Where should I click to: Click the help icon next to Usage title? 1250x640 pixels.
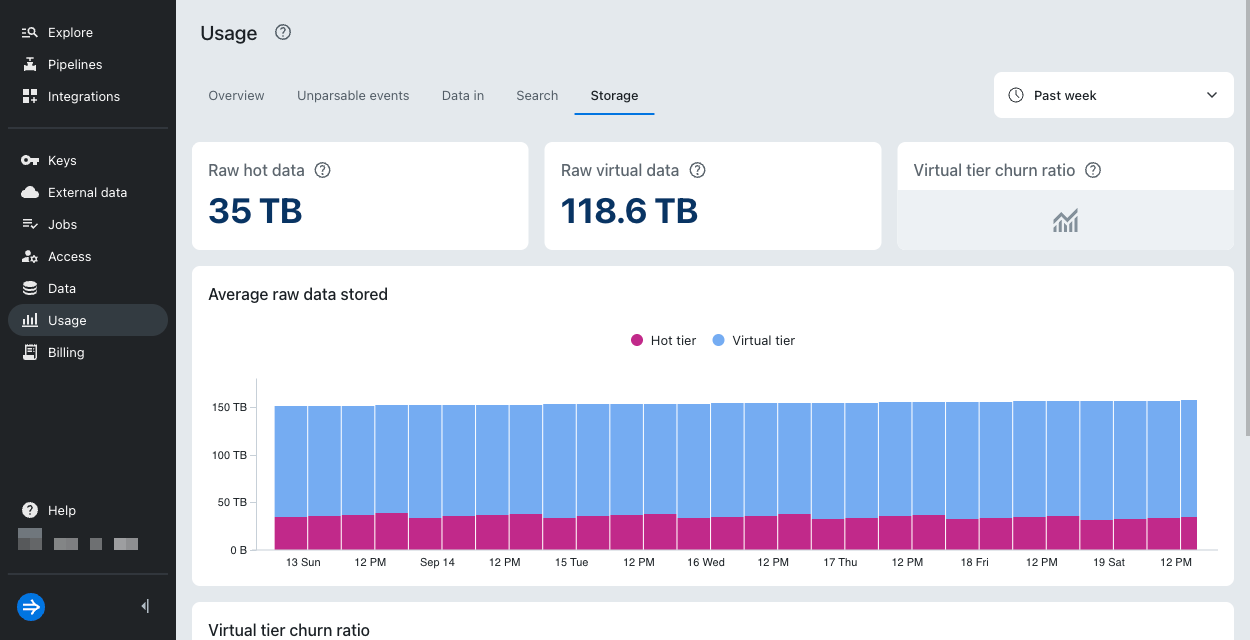[x=283, y=32]
